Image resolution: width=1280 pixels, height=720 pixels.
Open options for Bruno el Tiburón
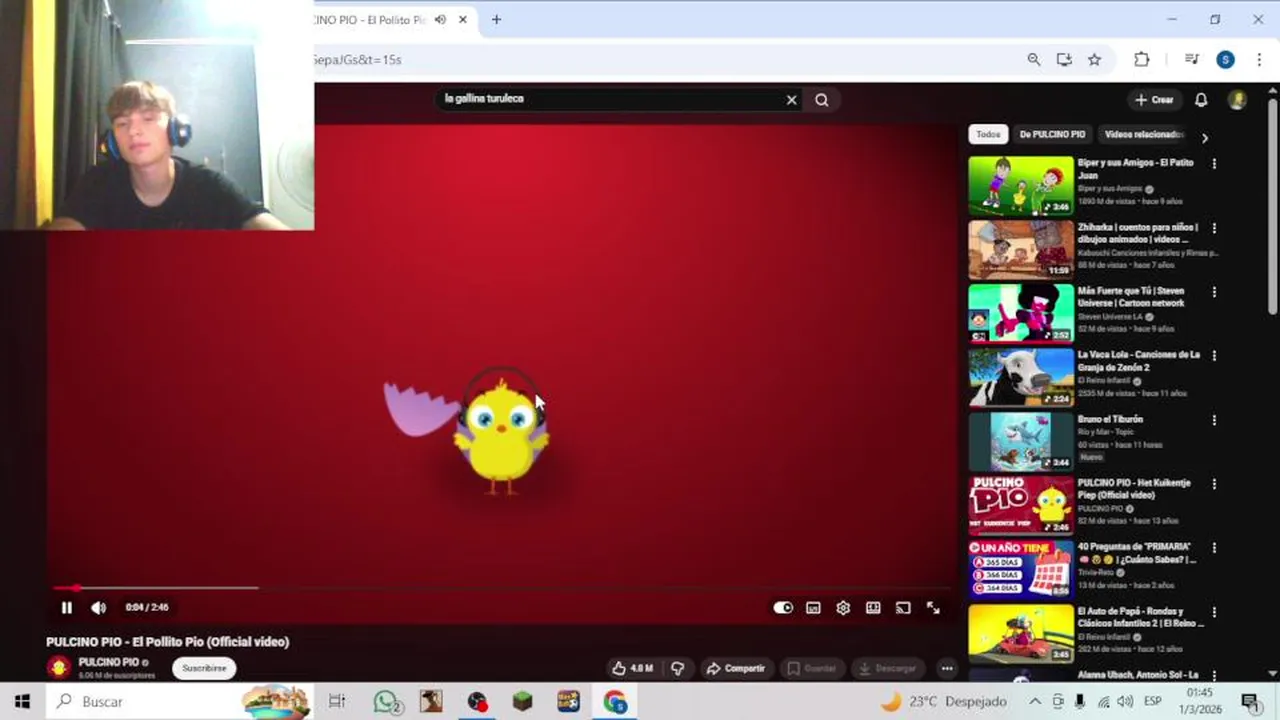tap(1214, 420)
